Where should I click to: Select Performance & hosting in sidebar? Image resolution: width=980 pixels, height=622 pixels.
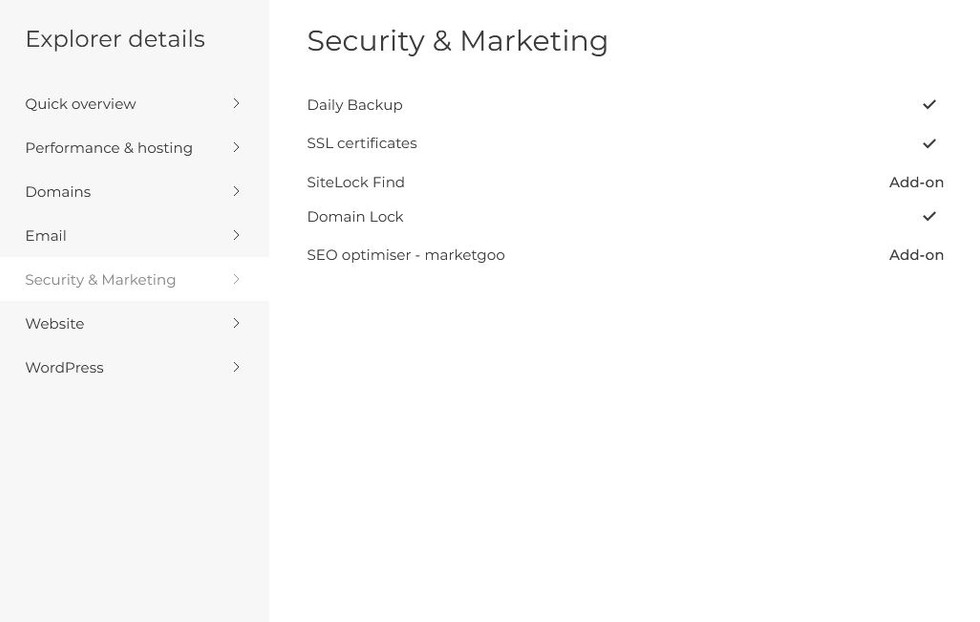(x=109, y=148)
